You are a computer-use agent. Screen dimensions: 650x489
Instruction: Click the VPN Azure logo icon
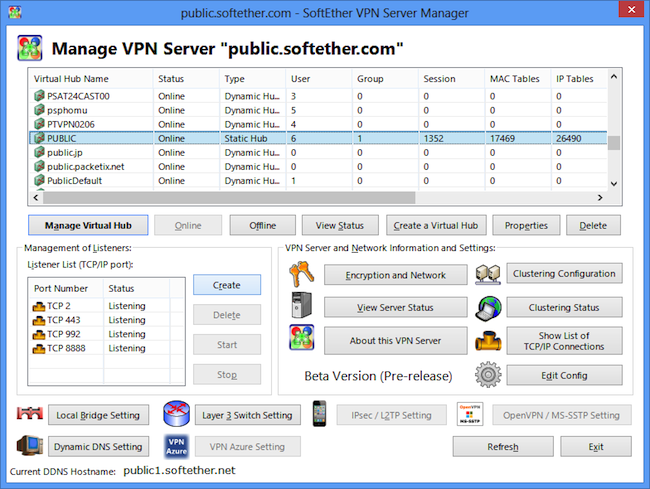(x=177, y=446)
